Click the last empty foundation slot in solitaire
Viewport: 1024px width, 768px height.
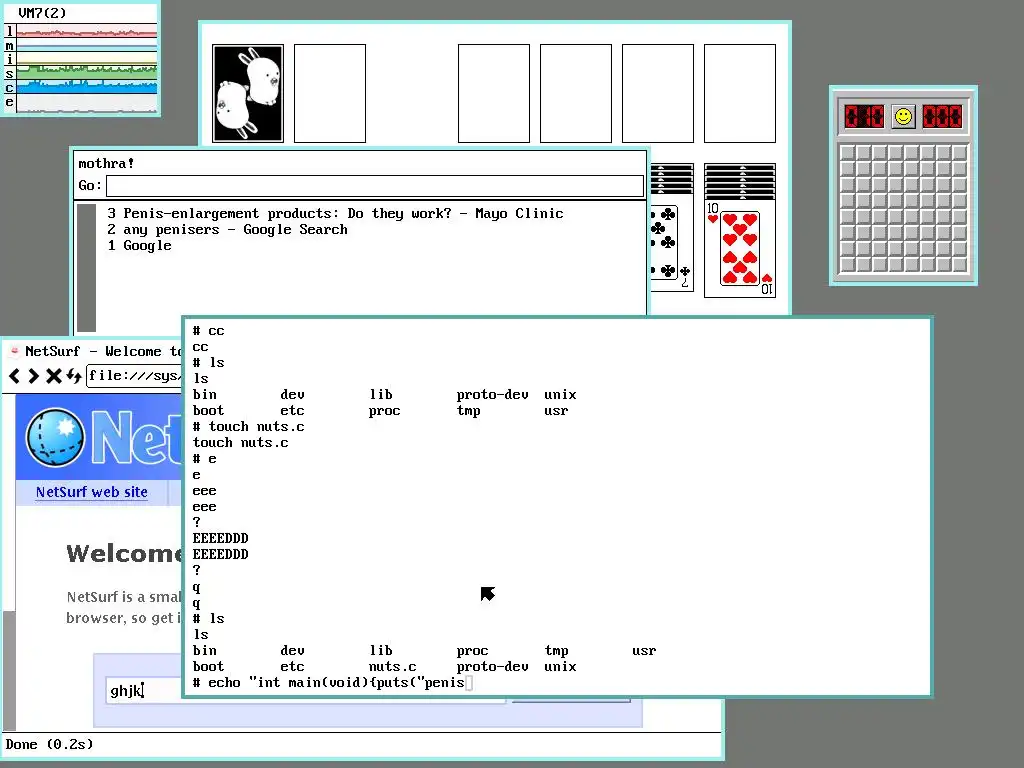point(740,93)
